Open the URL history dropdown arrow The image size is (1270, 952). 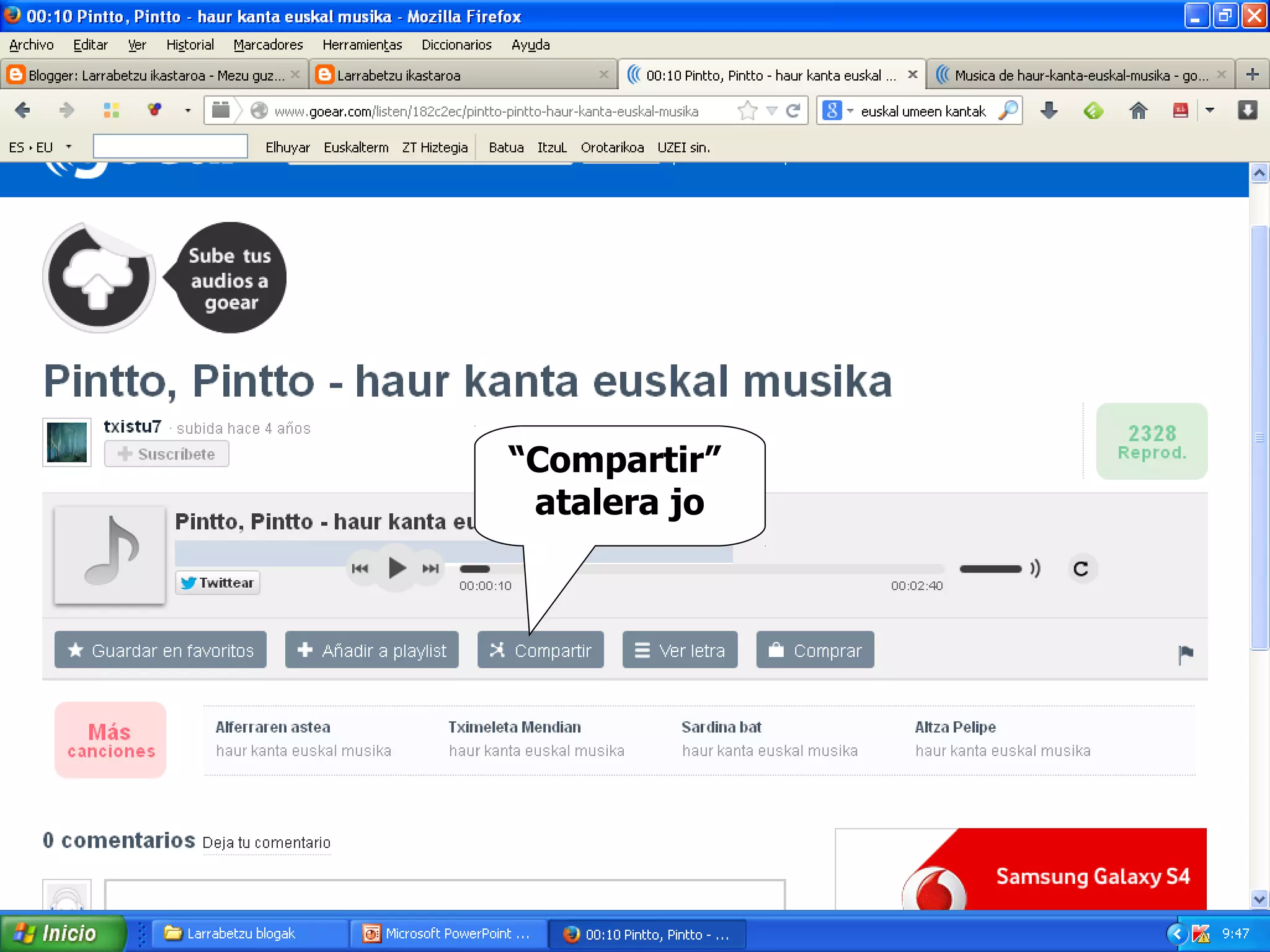(x=771, y=111)
